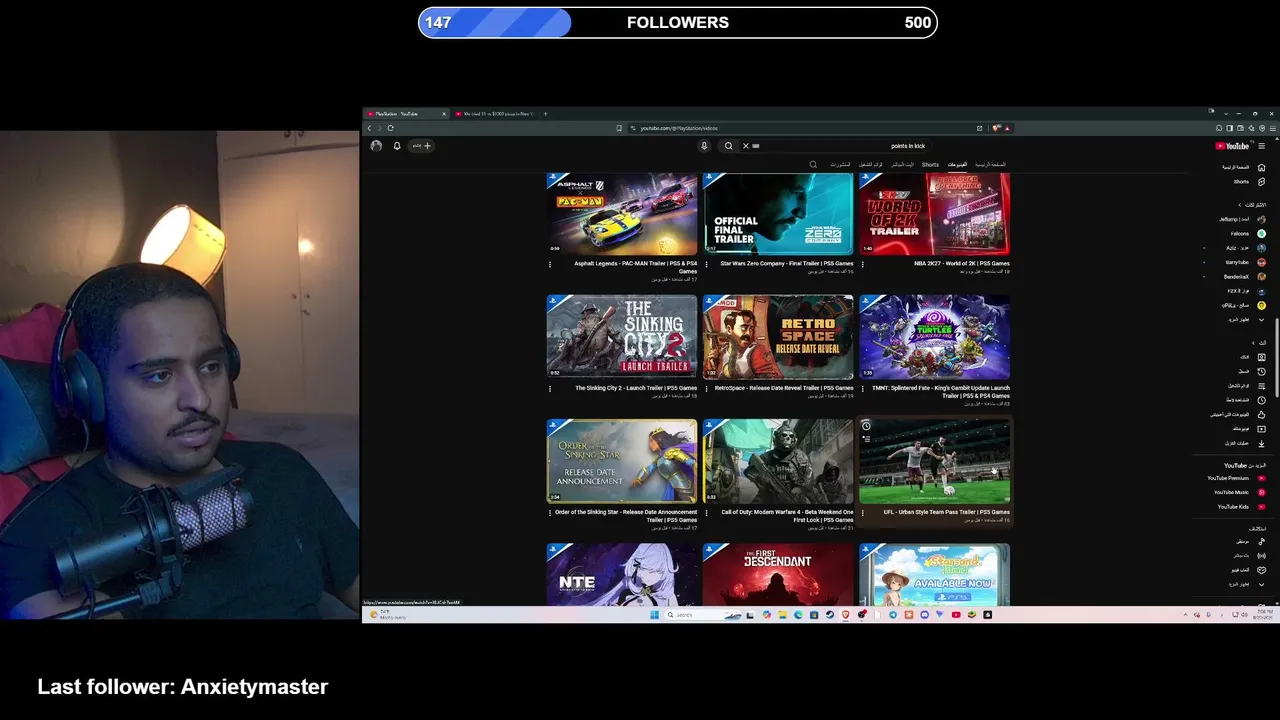Open the account avatar menu
Viewport: 1280px width, 720px height.
click(376, 146)
